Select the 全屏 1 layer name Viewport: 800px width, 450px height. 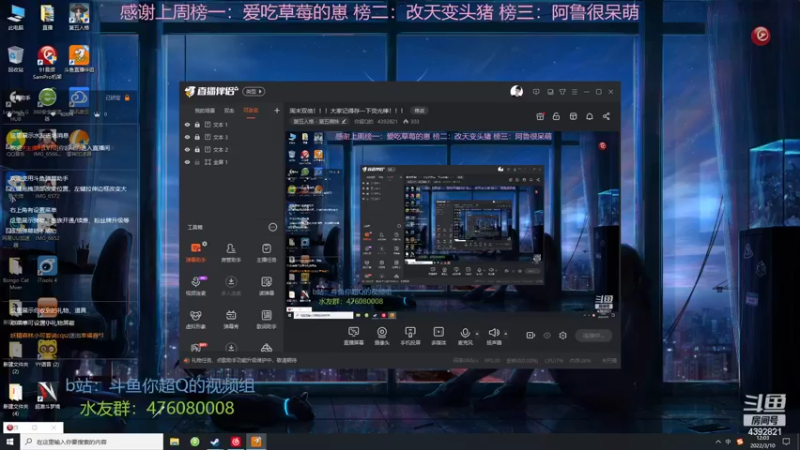[x=220, y=162]
